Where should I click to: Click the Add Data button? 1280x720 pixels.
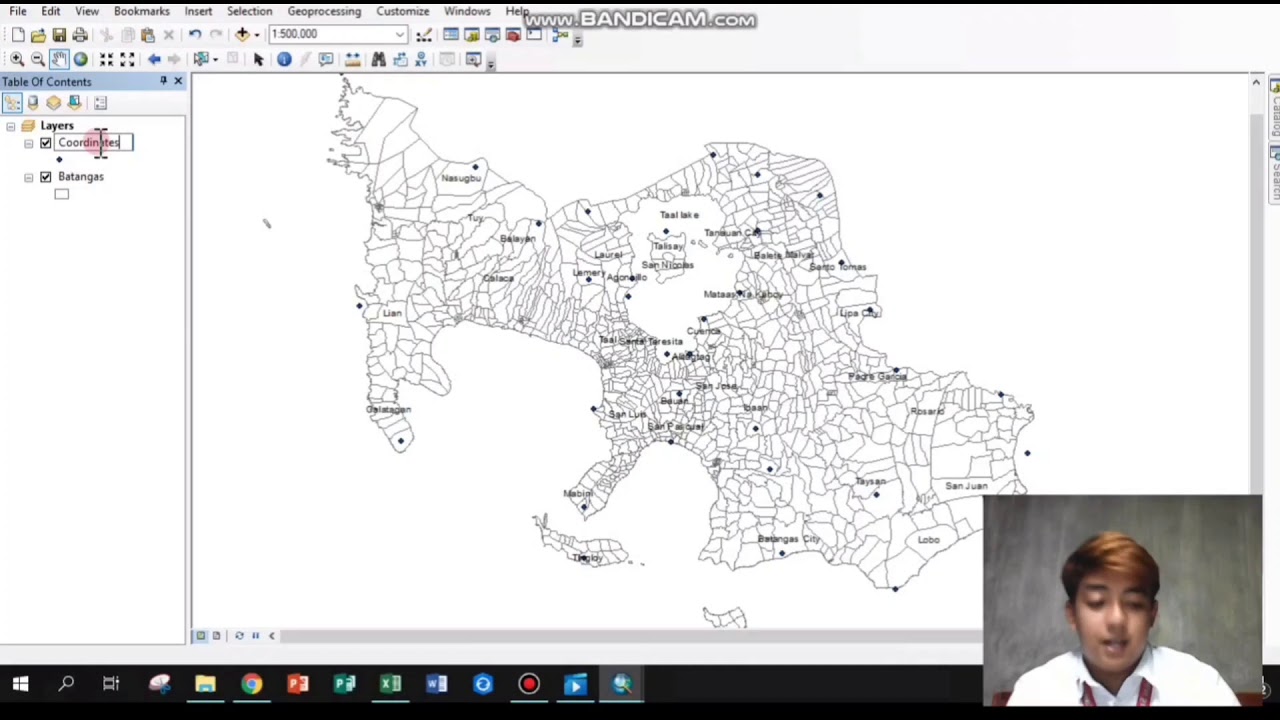tap(242, 35)
